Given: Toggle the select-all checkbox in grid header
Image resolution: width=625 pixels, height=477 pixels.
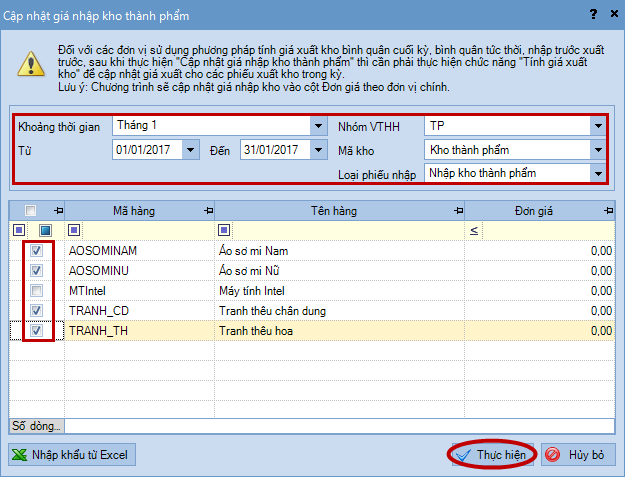Looking at the screenshot, I should (x=30, y=211).
